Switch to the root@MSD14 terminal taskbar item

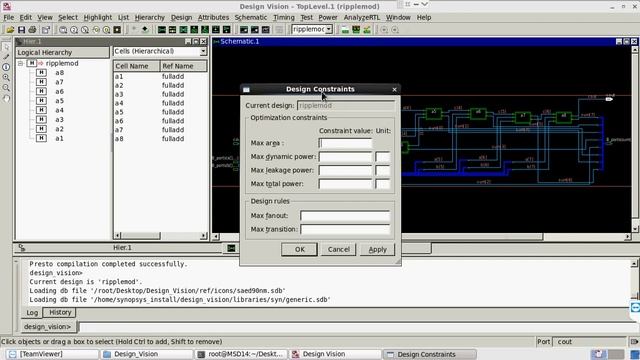pos(241,354)
